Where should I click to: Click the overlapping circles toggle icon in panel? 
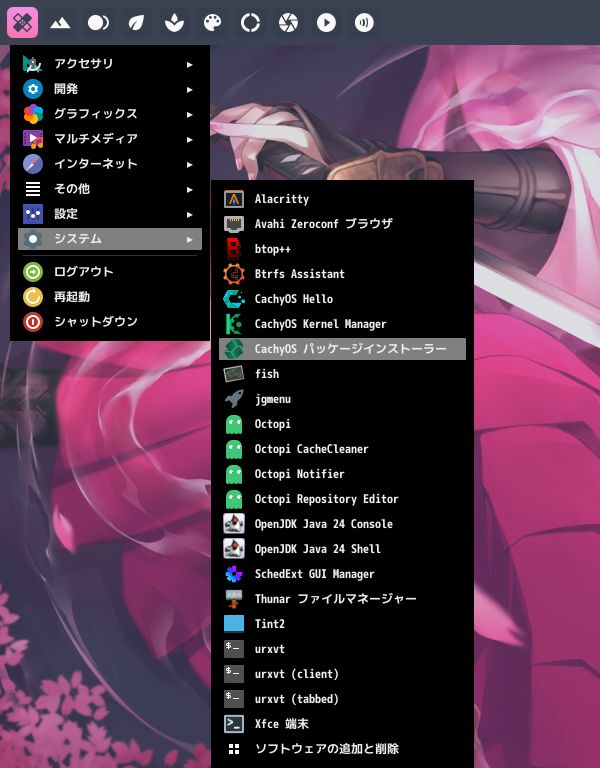tap(98, 23)
